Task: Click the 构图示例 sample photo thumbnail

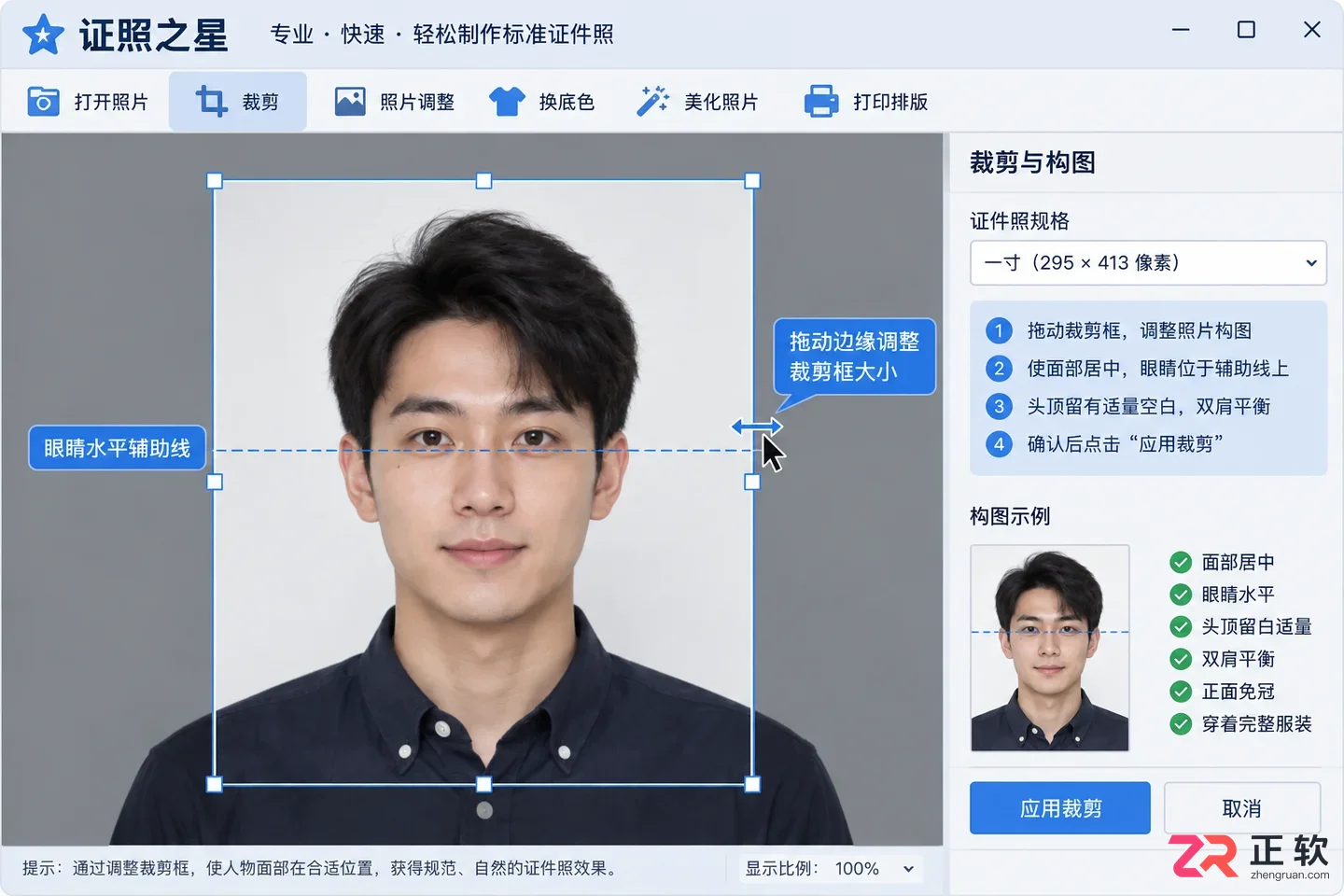Action: coord(1050,649)
